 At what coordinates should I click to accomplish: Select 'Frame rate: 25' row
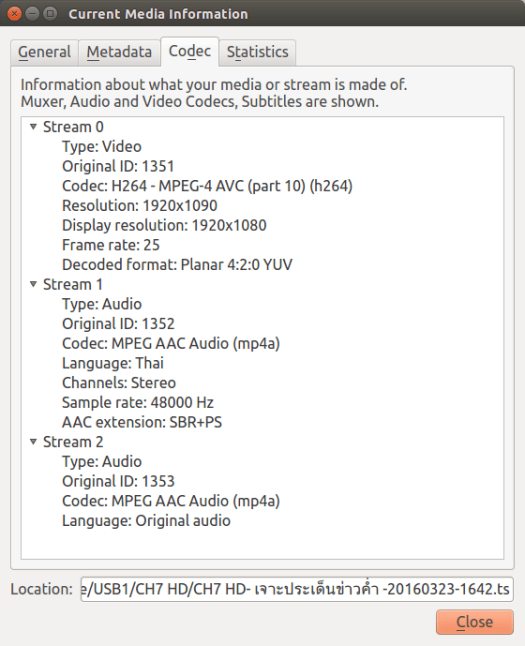pos(111,245)
